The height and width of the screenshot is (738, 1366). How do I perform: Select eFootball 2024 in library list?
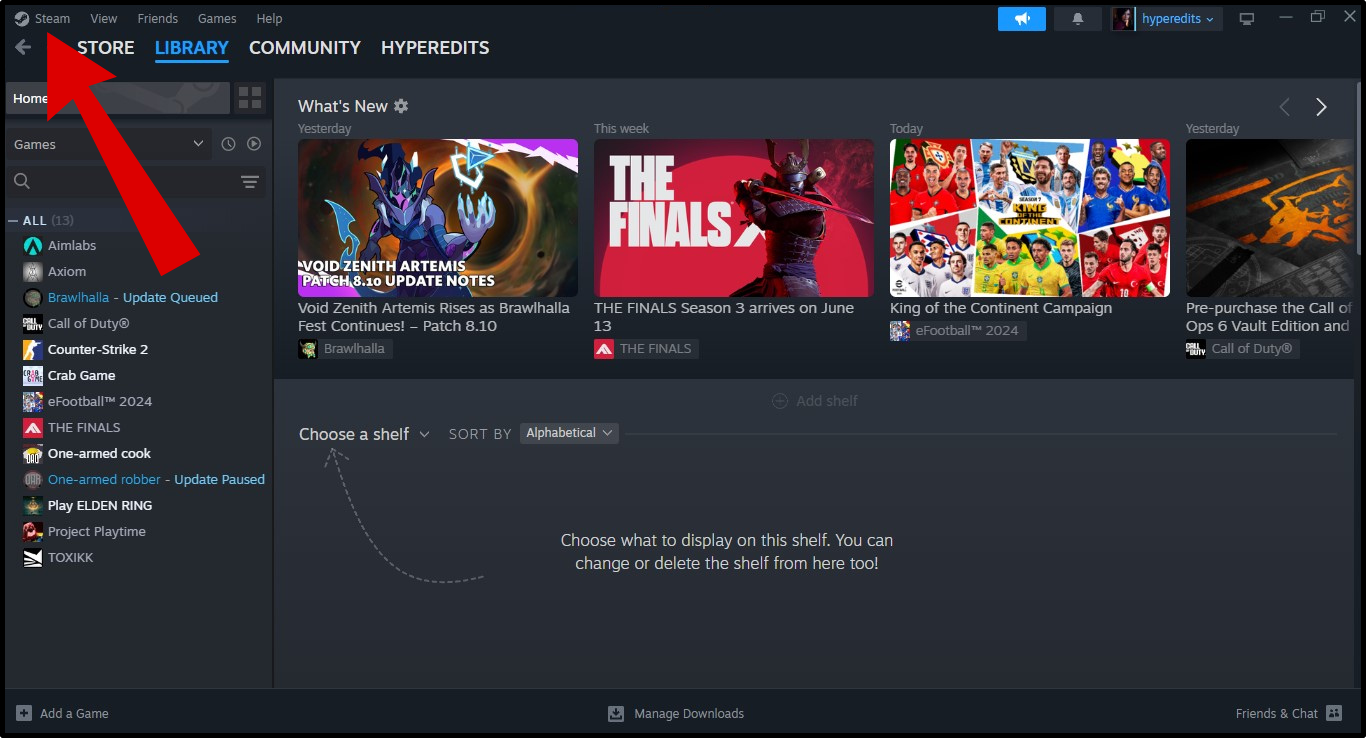[100, 401]
